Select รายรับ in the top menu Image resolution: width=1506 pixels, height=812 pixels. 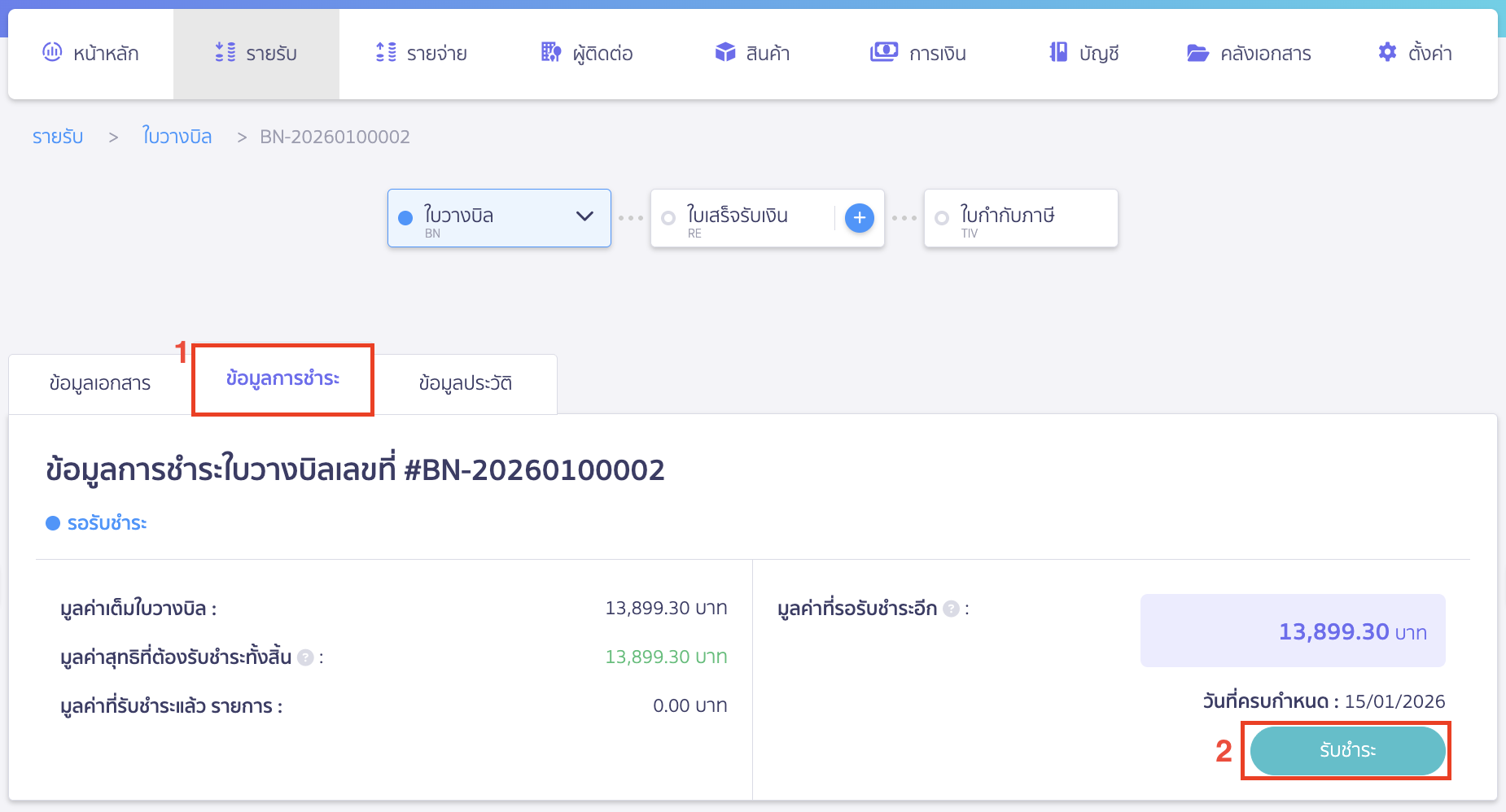(x=256, y=53)
